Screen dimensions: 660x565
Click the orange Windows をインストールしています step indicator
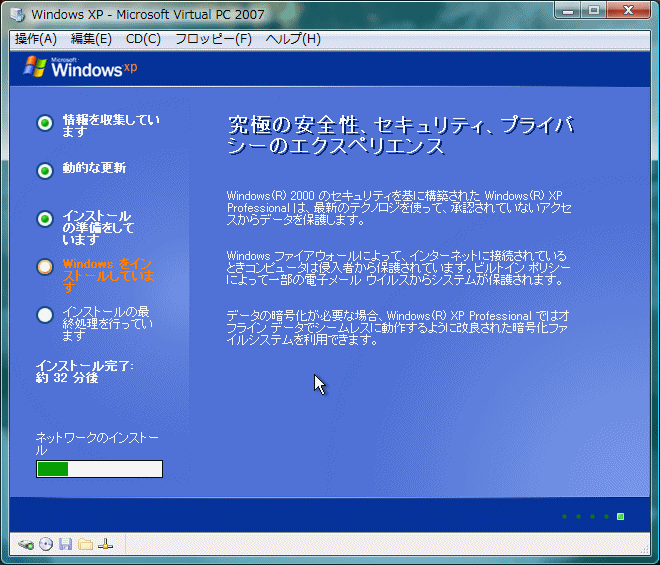tap(45, 267)
